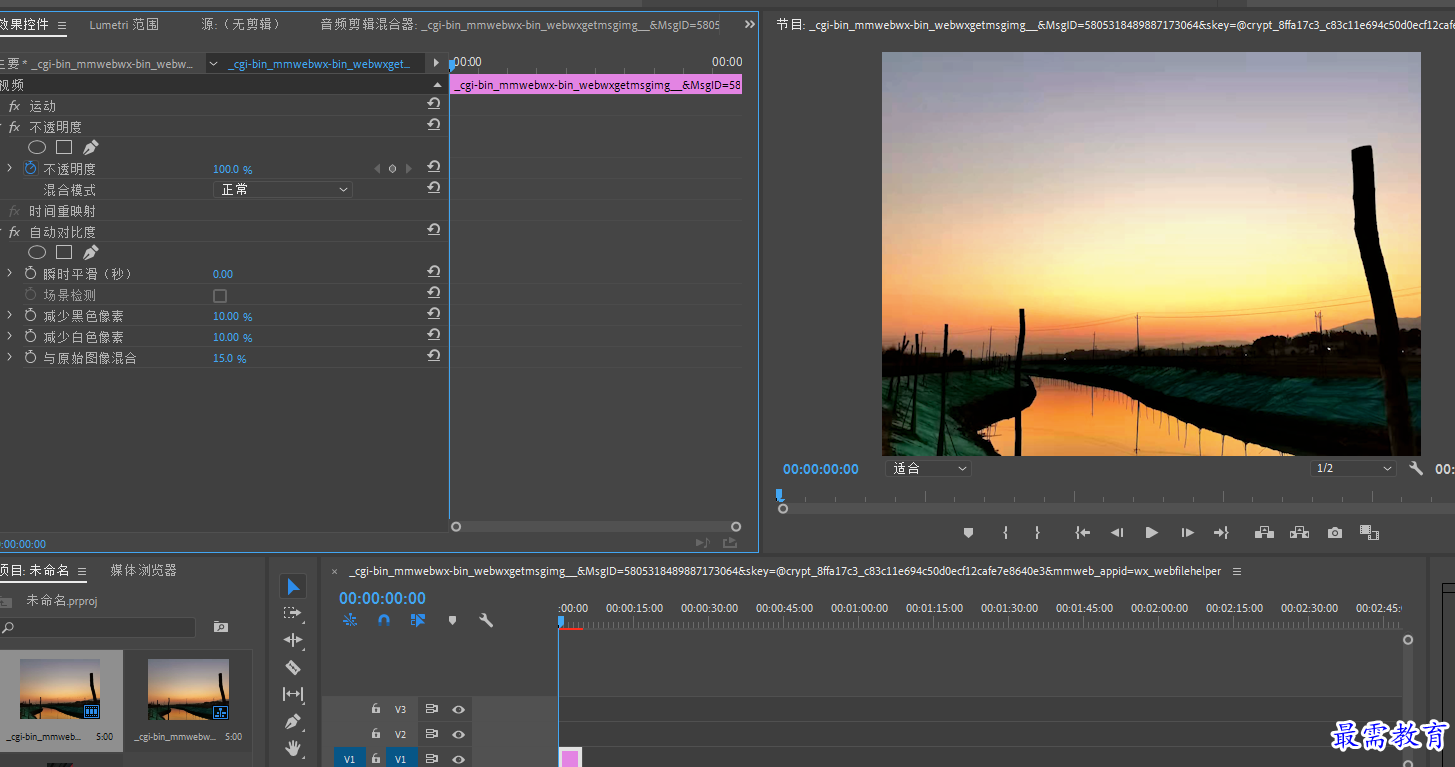Click Lift button in Program Monitor
Screen dimensions: 1455x767
(x=1264, y=533)
